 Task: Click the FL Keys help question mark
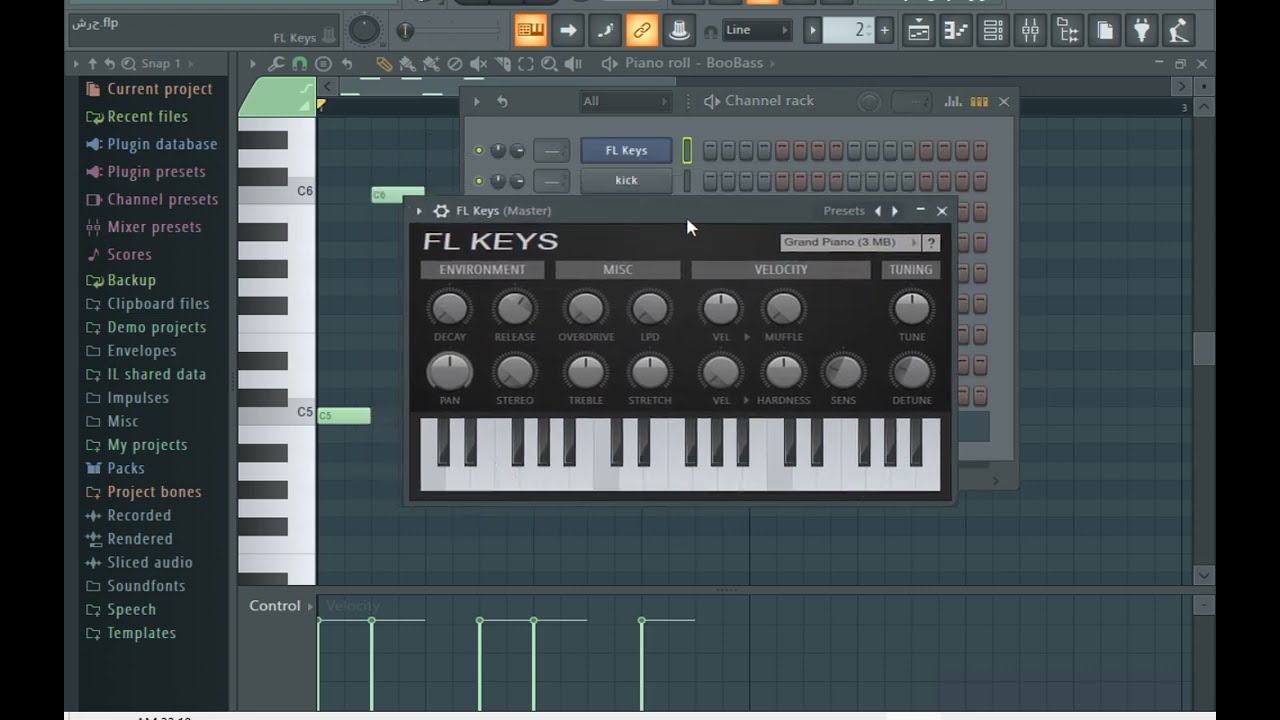click(931, 243)
